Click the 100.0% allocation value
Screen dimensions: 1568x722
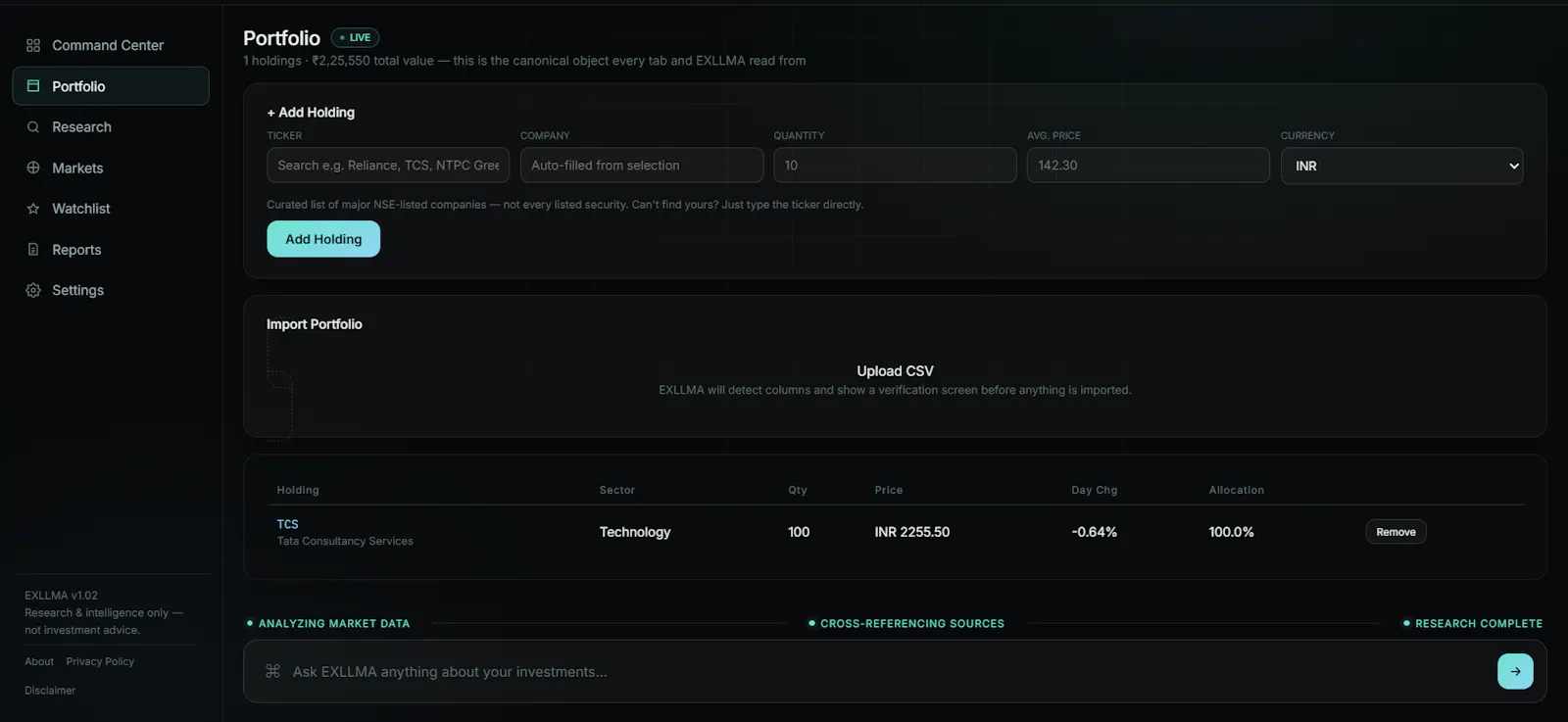(1232, 532)
